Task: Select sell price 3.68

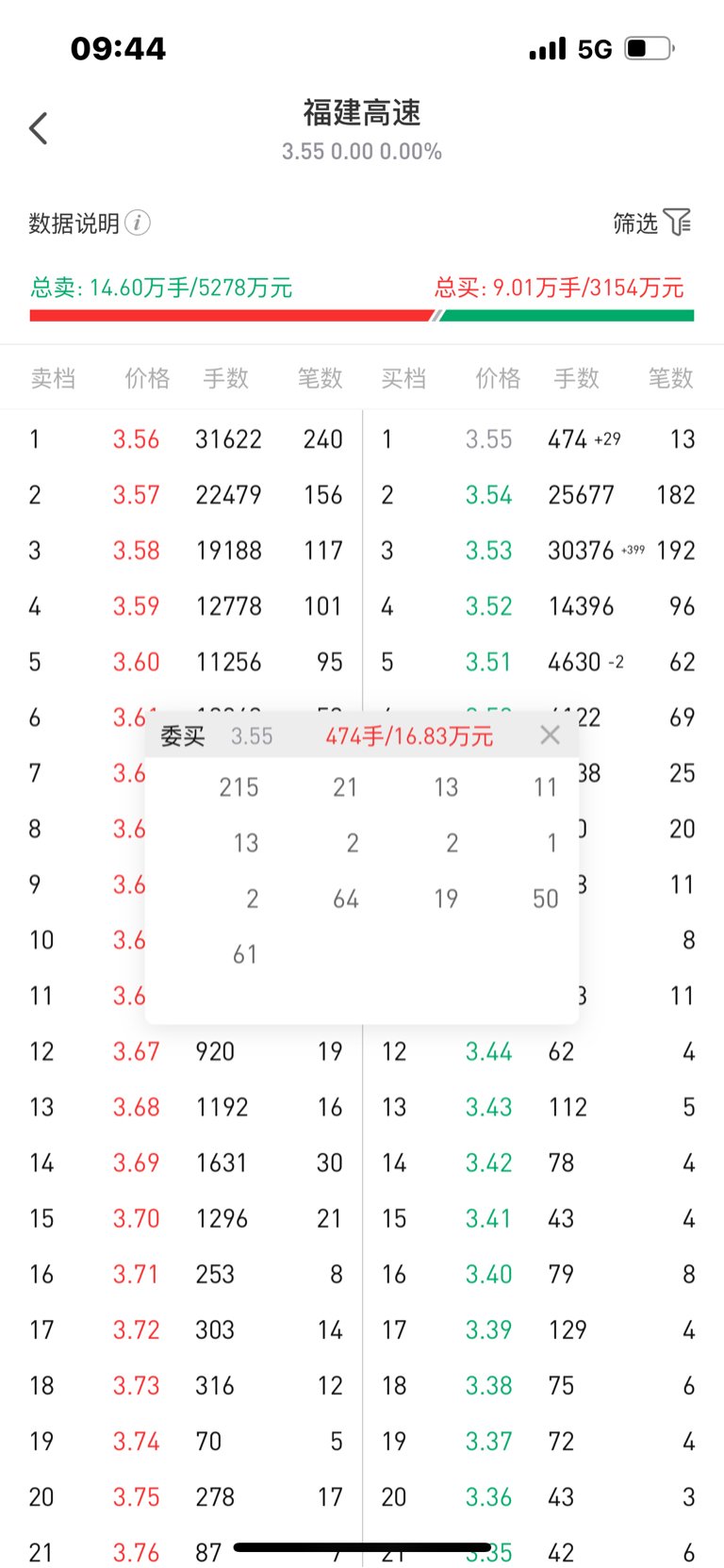Action: (x=137, y=1108)
